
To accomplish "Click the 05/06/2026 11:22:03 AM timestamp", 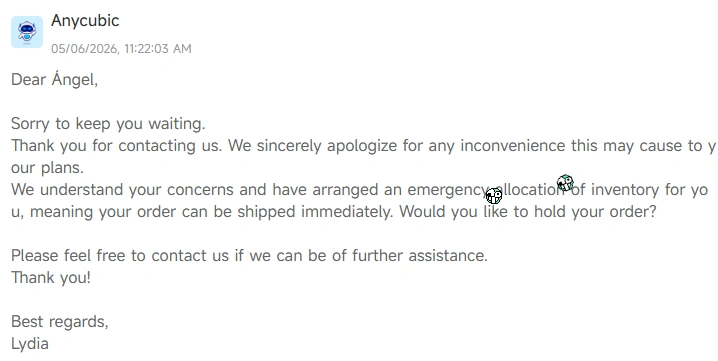I will (x=121, y=49).
